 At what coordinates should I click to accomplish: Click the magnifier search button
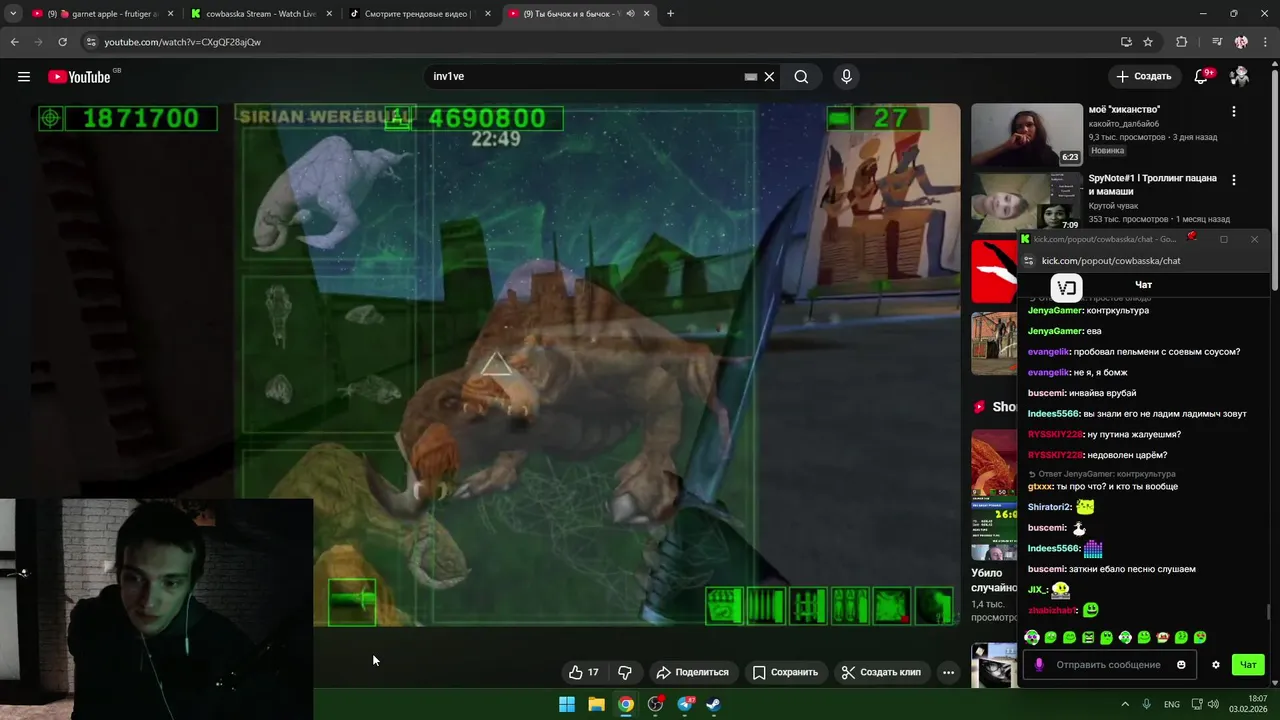pos(801,76)
